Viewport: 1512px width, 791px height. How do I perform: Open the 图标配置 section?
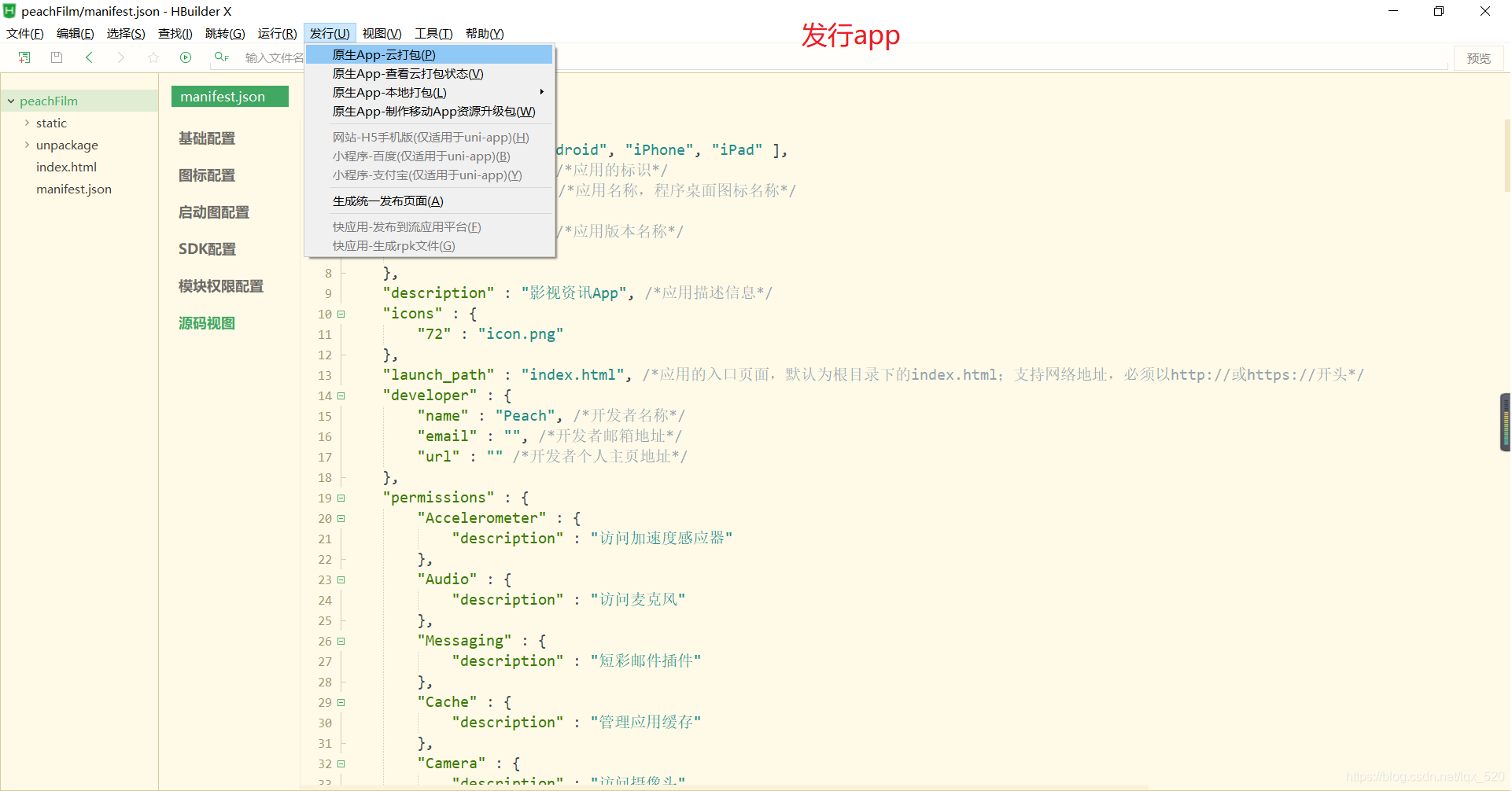(x=207, y=175)
